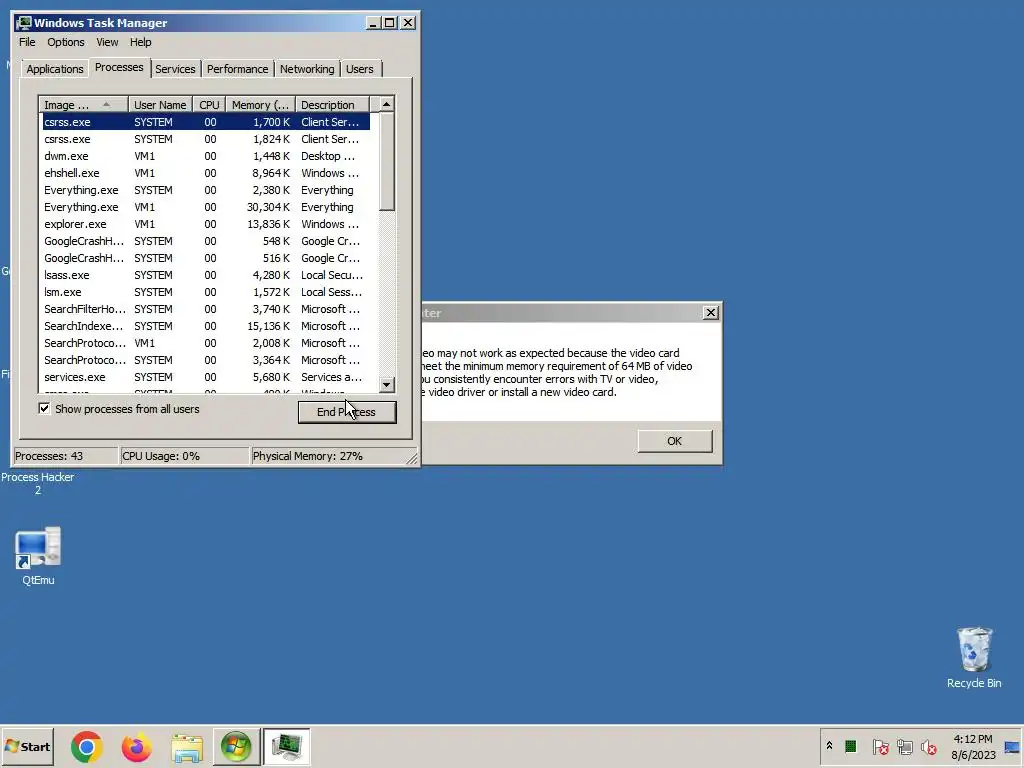
Task: Click the green CPU meter tray icon
Action: (x=851, y=746)
